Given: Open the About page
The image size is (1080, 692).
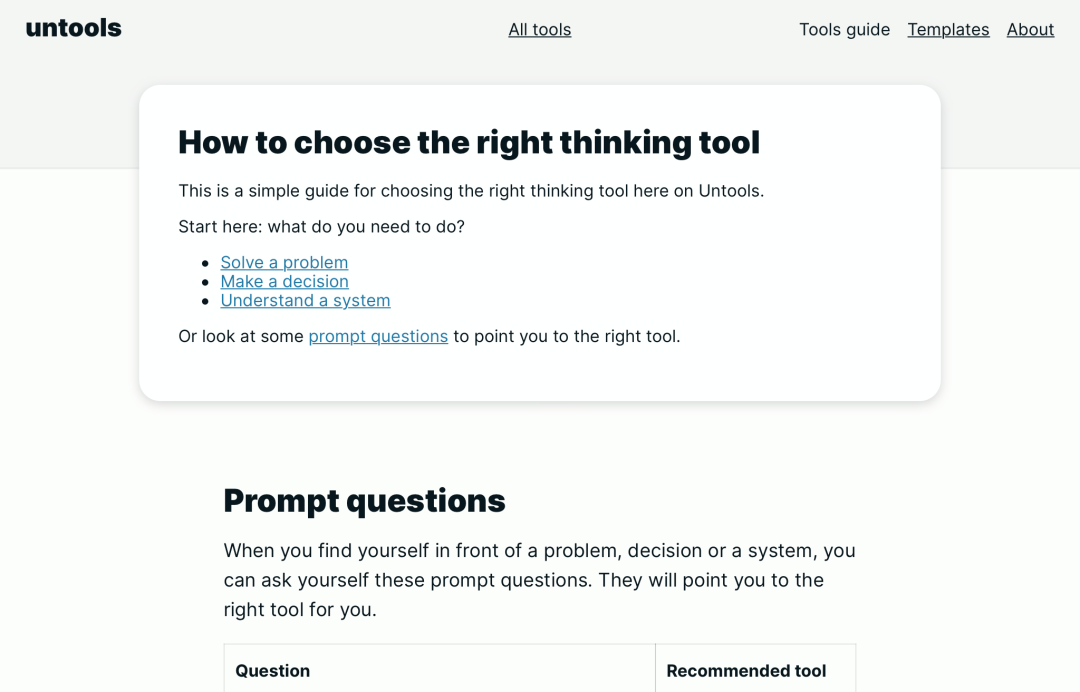Looking at the screenshot, I should click(1030, 30).
